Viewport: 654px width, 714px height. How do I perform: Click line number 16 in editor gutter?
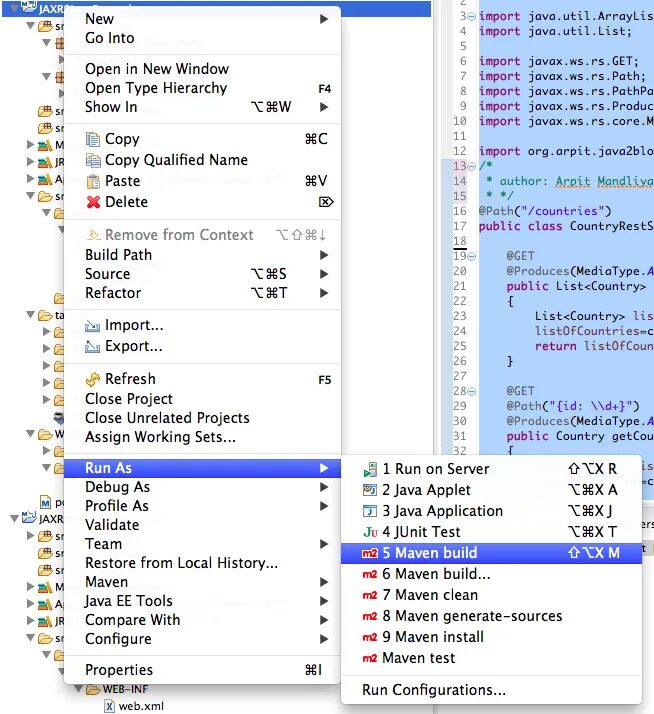coord(460,211)
